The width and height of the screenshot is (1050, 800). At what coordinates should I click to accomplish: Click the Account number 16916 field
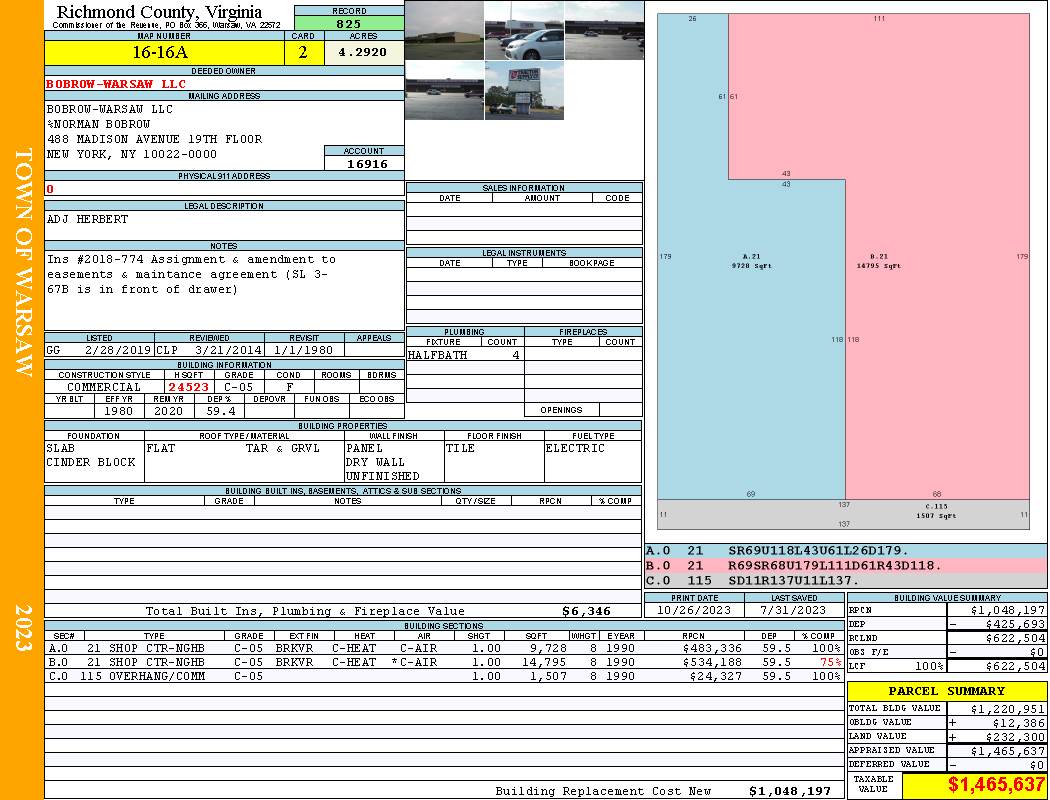[x=364, y=163]
